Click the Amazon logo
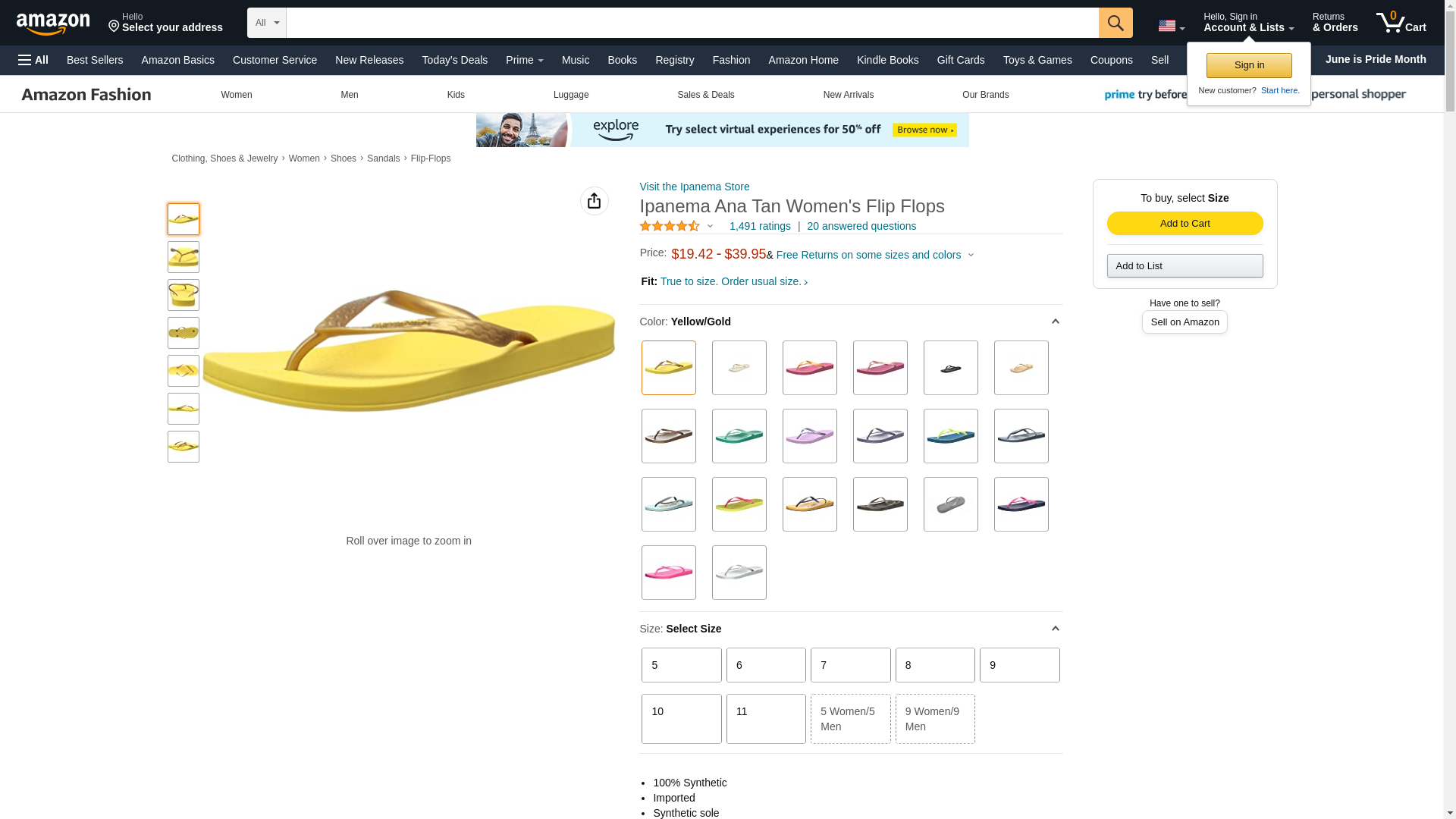The image size is (1456, 819). pyautogui.click(x=53, y=24)
